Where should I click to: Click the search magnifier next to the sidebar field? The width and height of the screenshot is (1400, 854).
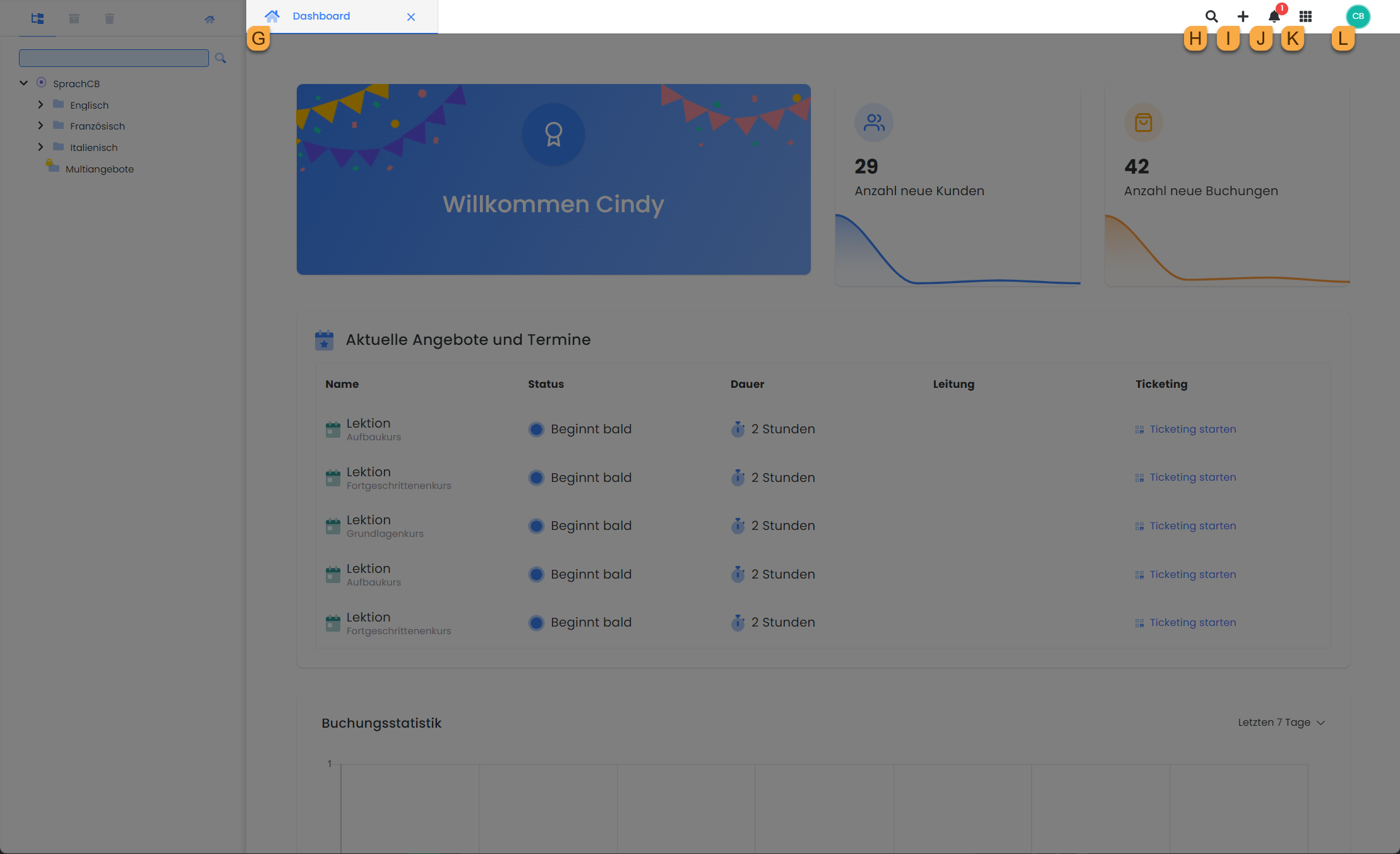pyautogui.click(x=220, y=57)
